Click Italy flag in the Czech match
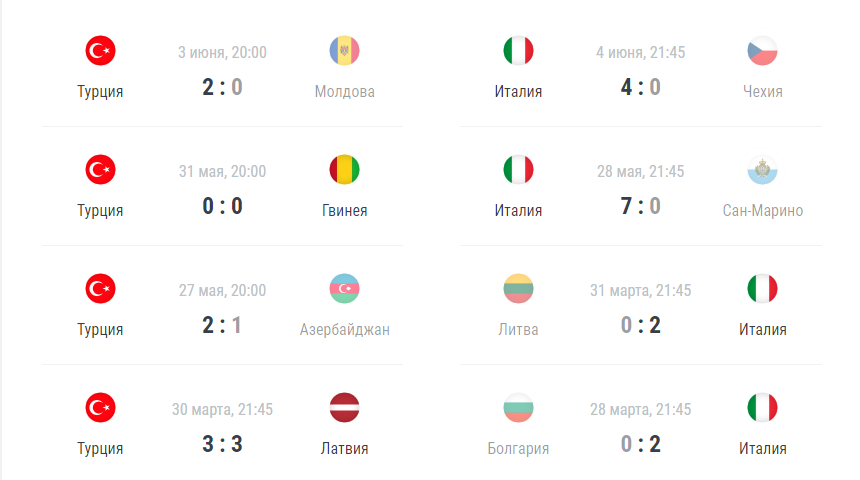Screen dimensions: 860x480 [518, 50]
